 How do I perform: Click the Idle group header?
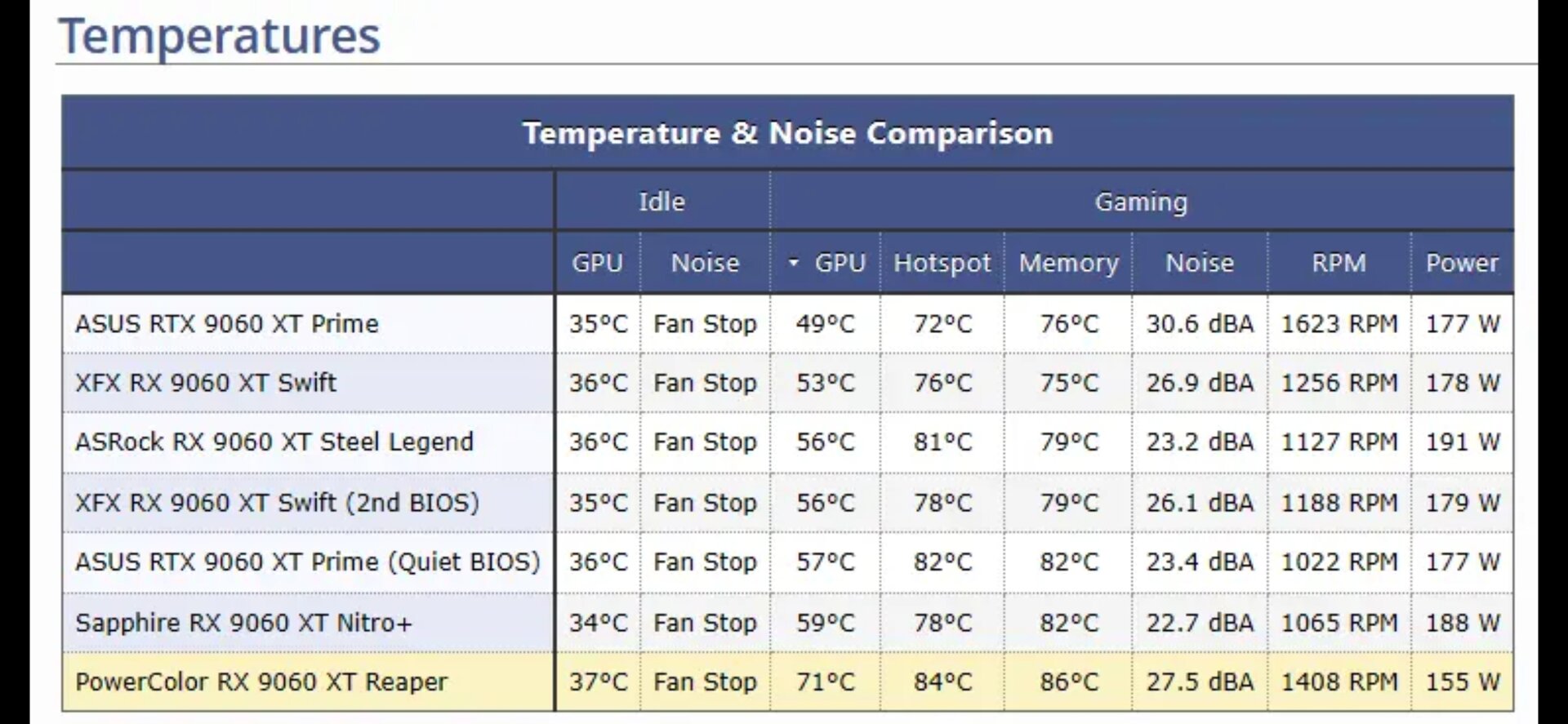coord(661,202)
